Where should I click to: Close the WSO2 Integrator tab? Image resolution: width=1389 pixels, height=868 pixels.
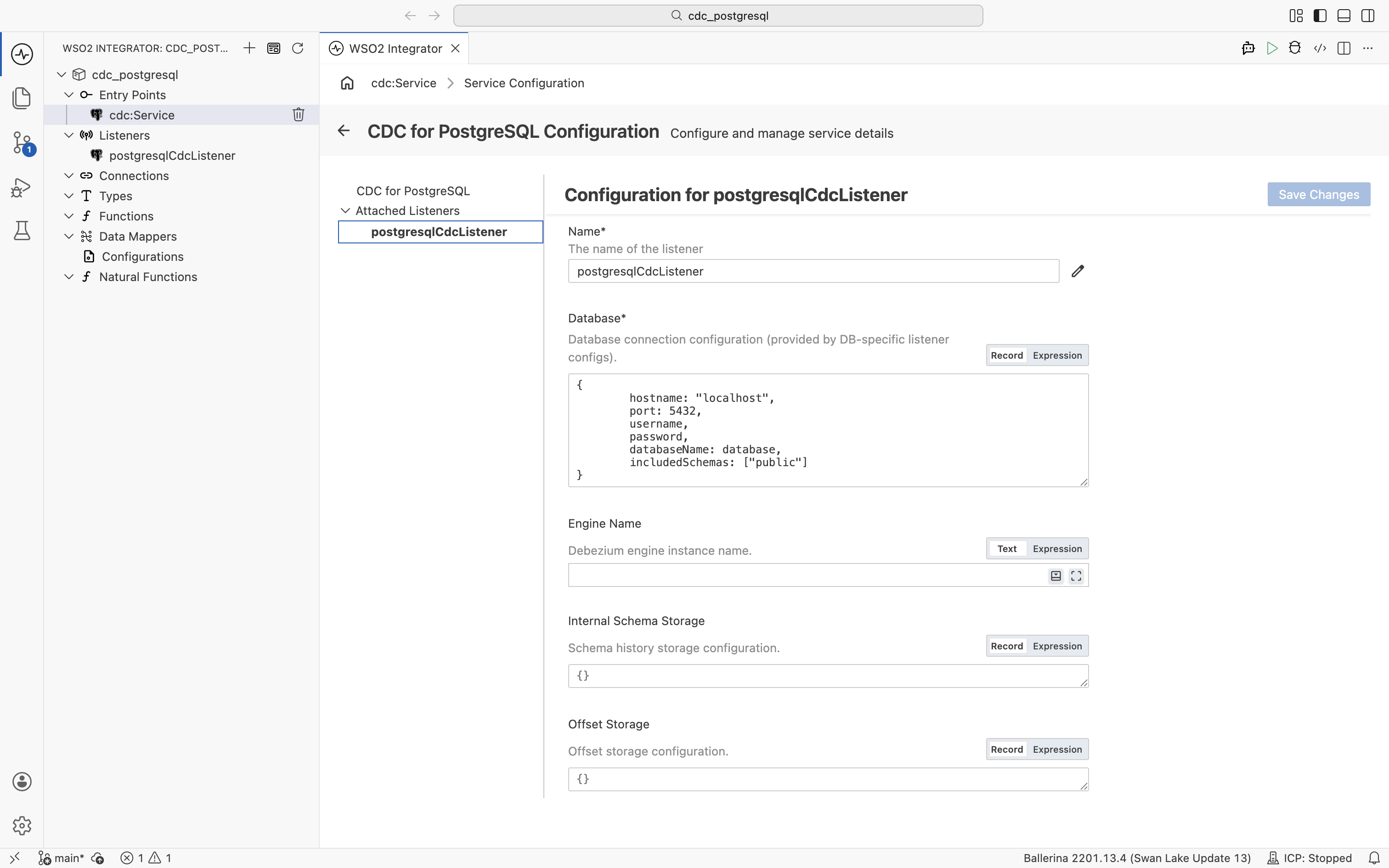[x=455, y=49]
